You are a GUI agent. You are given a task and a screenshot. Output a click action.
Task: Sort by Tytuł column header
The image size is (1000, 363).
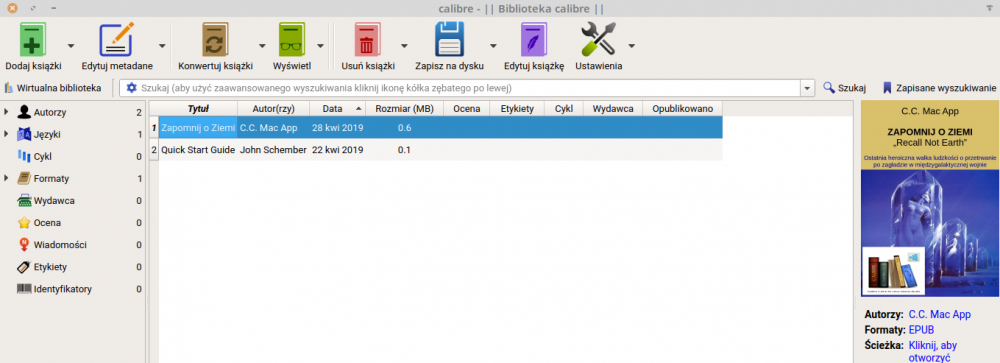(198, 108)
